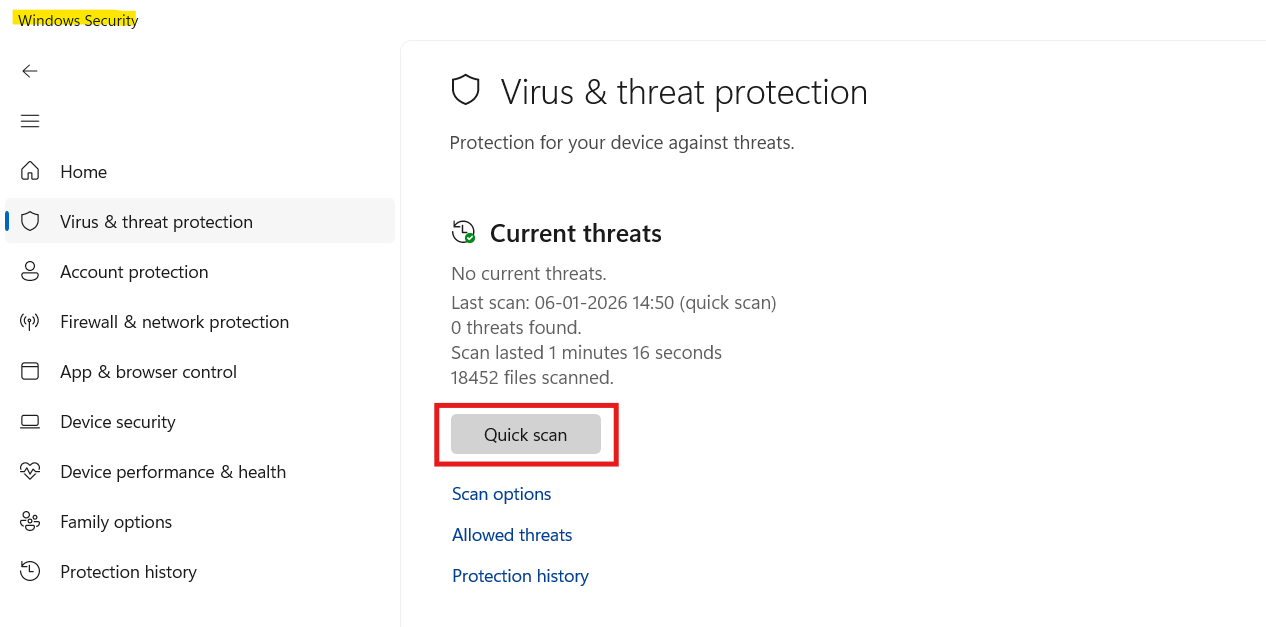Click the Current threats scan status icon
Screen dimensions: 1266x627
463,232
